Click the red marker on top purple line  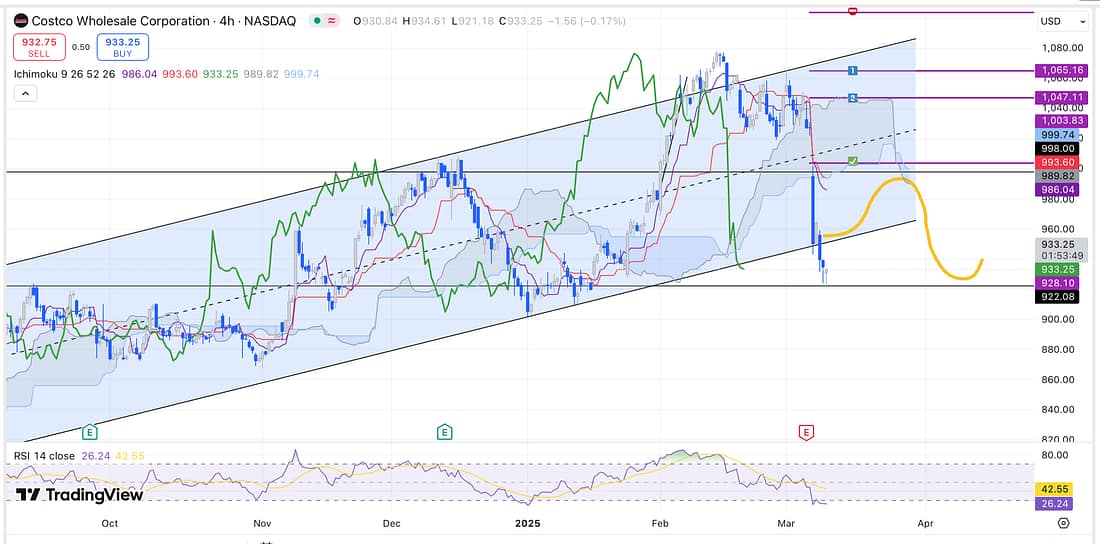(852, 12)
